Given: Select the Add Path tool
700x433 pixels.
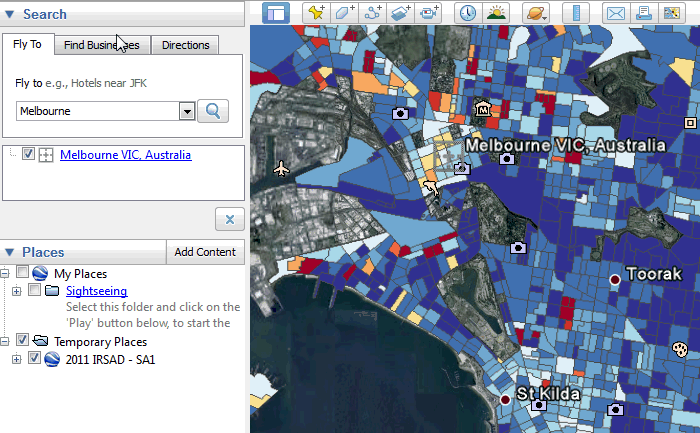Looking at the screenshot, I should [373, 13].
